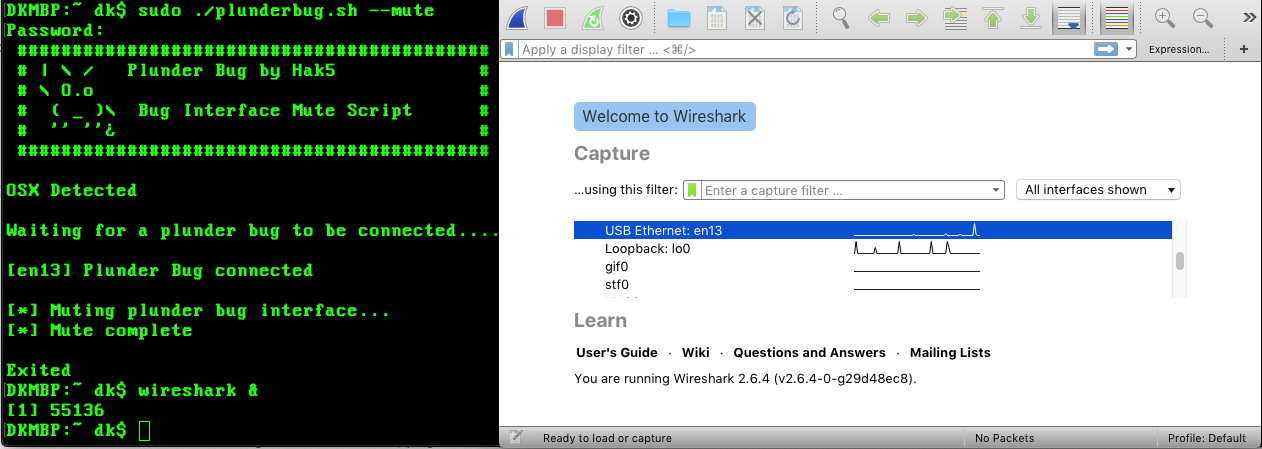Click the display filter input field

pos(805,49)
